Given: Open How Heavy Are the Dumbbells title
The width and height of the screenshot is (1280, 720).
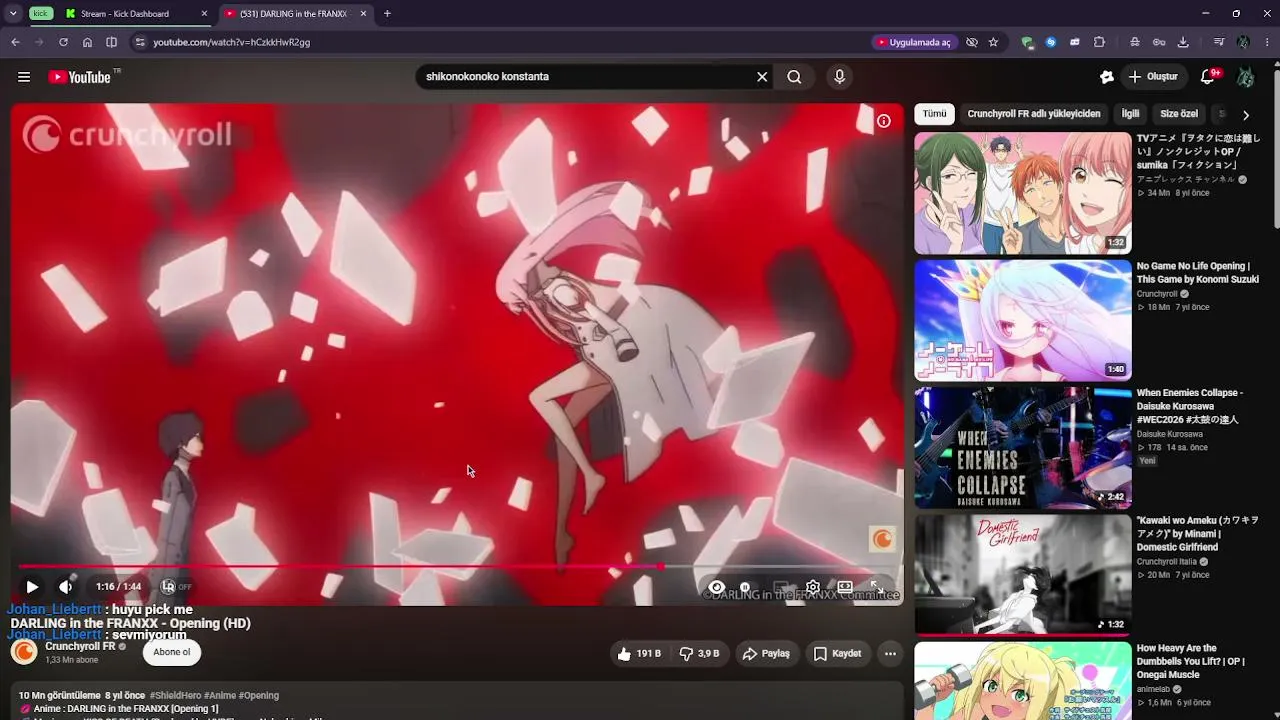Looking at the screenshot, I should (1191, 661).
